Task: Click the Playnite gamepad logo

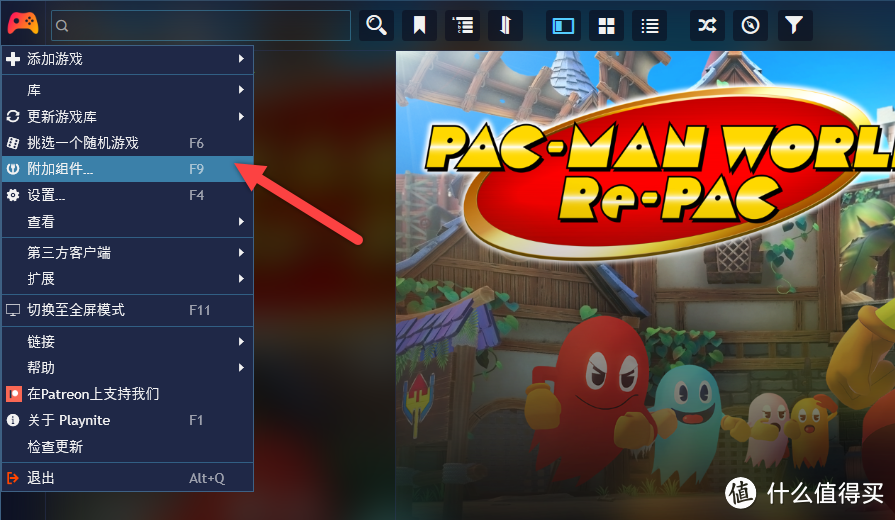Action: pos(23,23)
